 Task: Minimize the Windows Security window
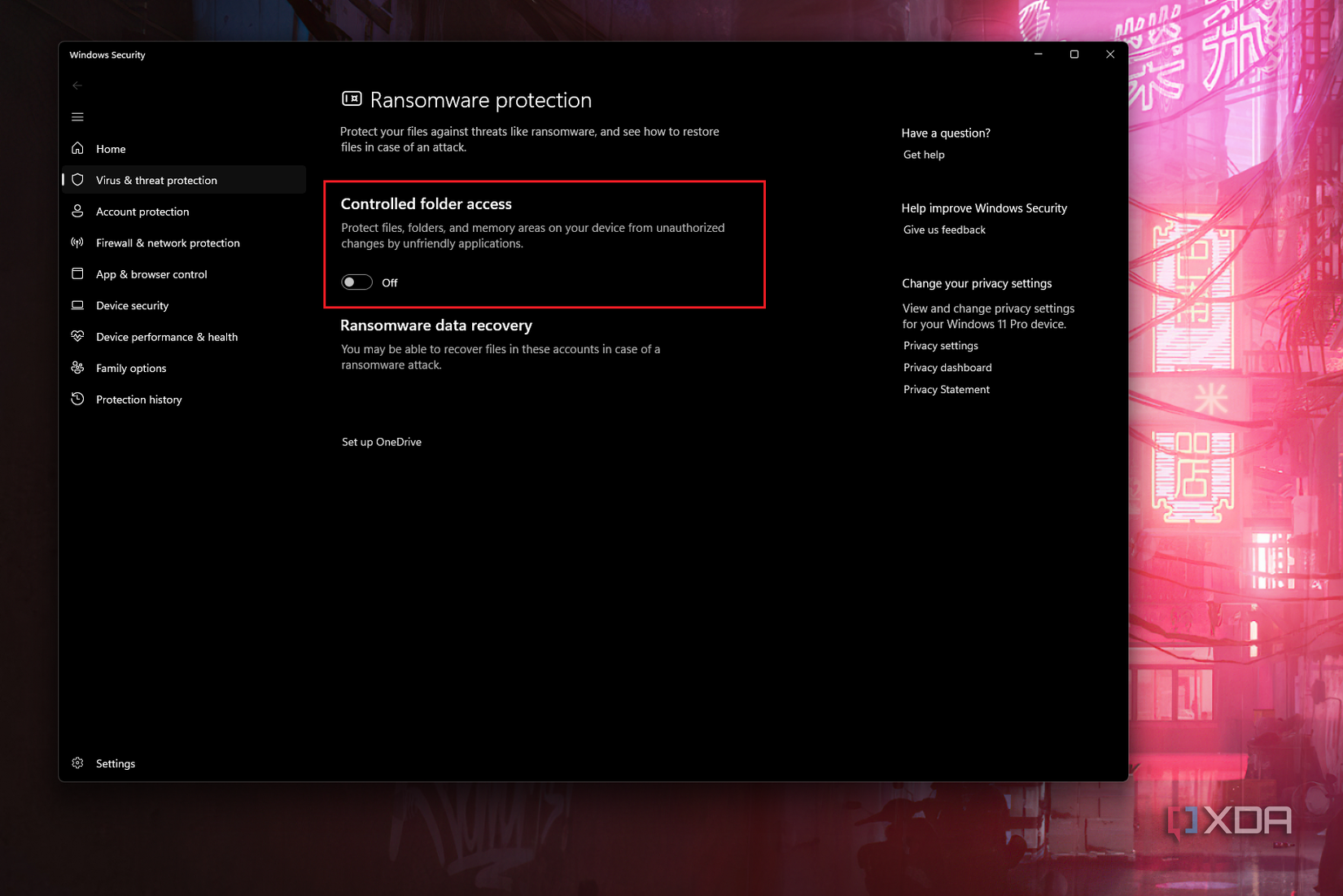pos(1039,55)
